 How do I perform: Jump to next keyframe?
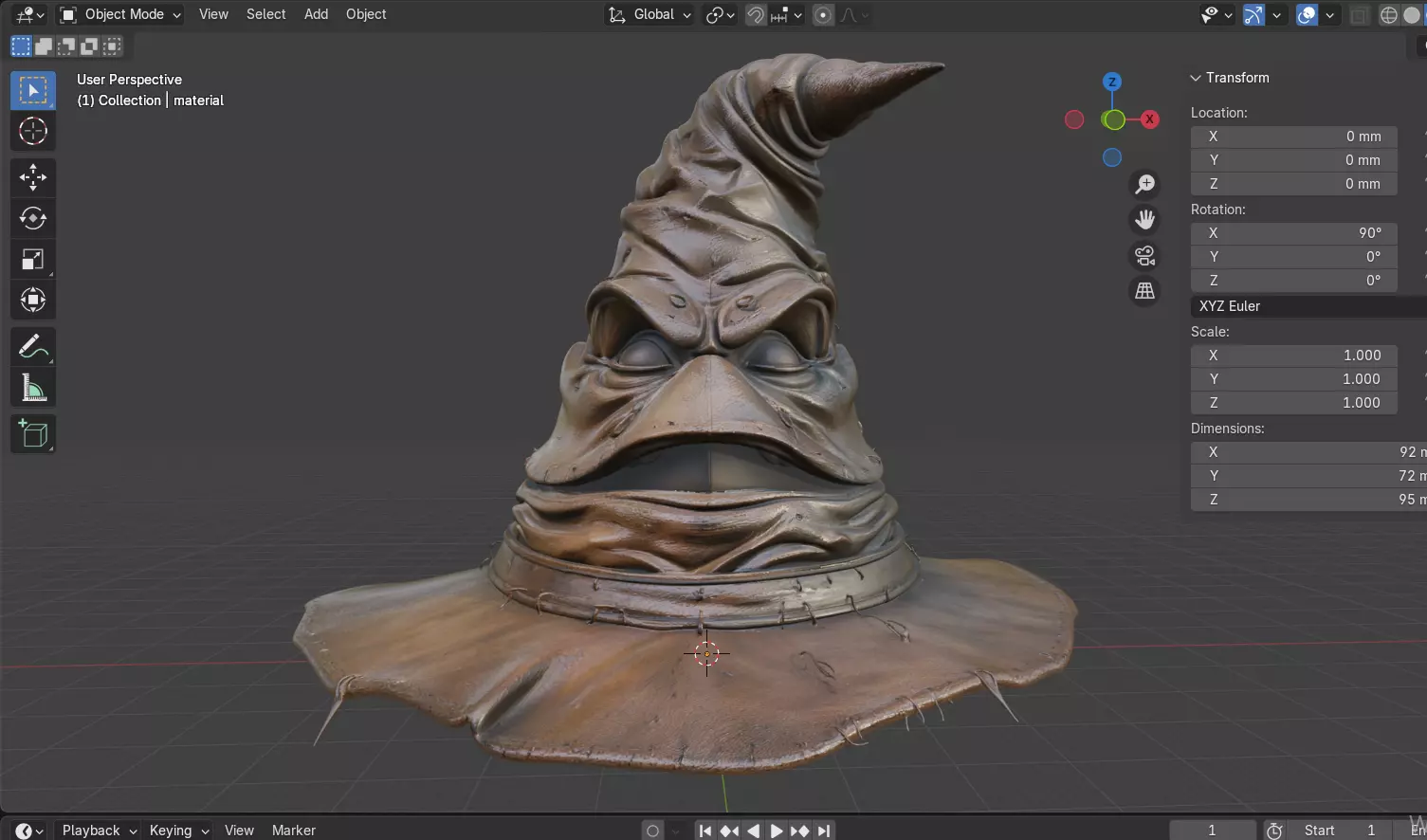click(x=800, y=831)
